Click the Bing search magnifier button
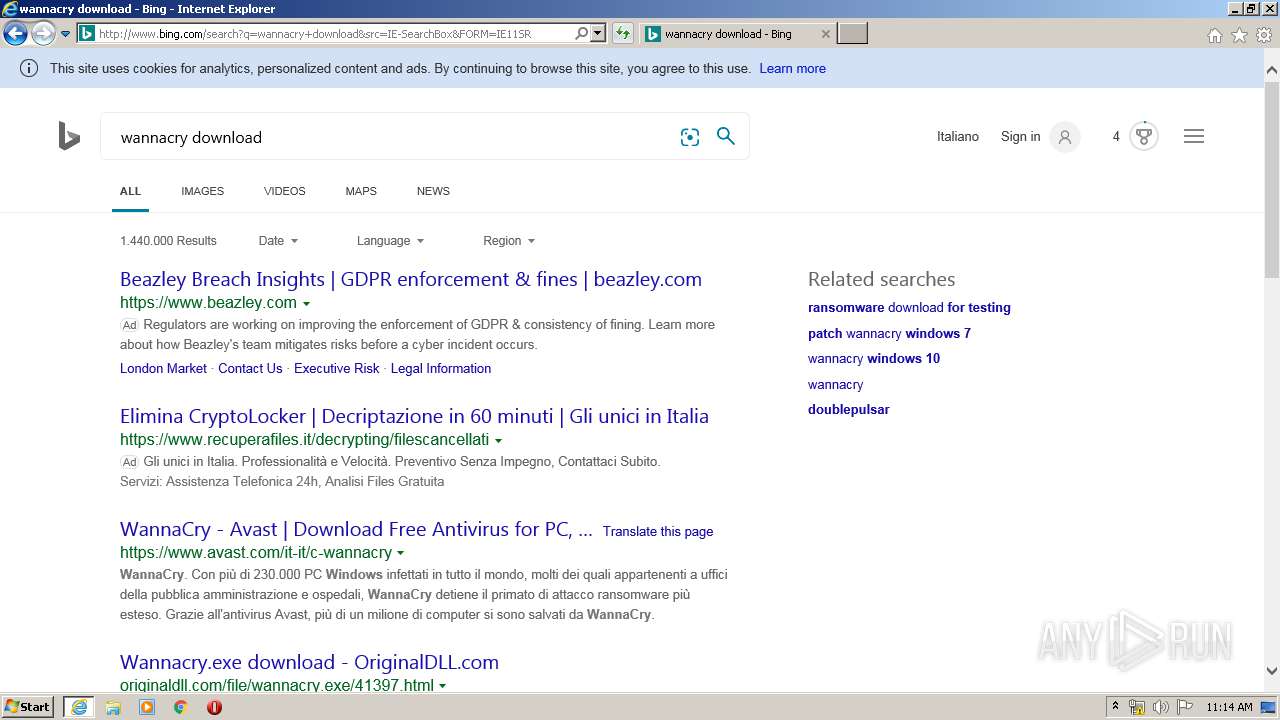 click(726, 136)
